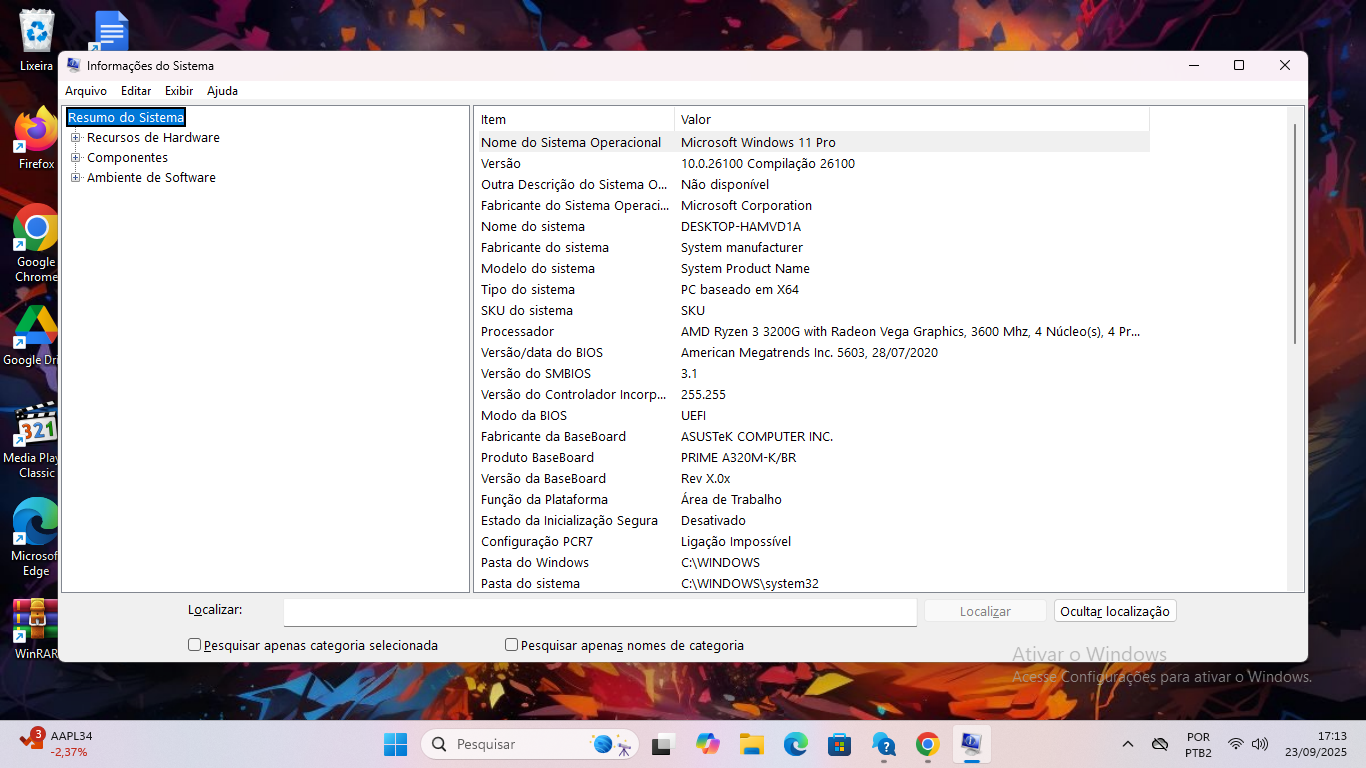Click the volume speaker tray icon
The width and height of the screenshot is (1366, 768).
[x=1260, y=744]
